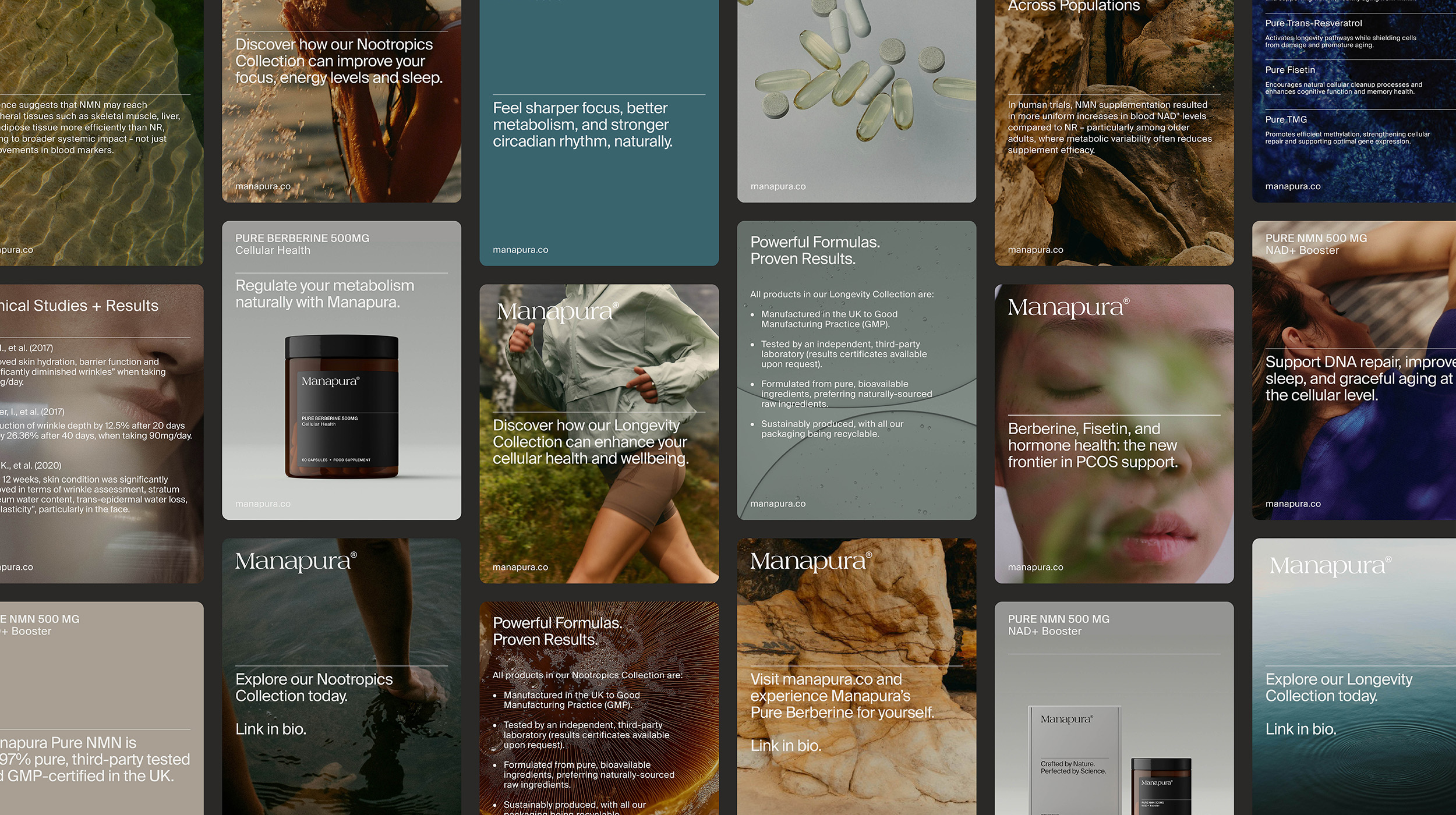Click the 'PURE BERBERINE 500MG' heading
This screenshot has height=815, width=1456.
302,238
